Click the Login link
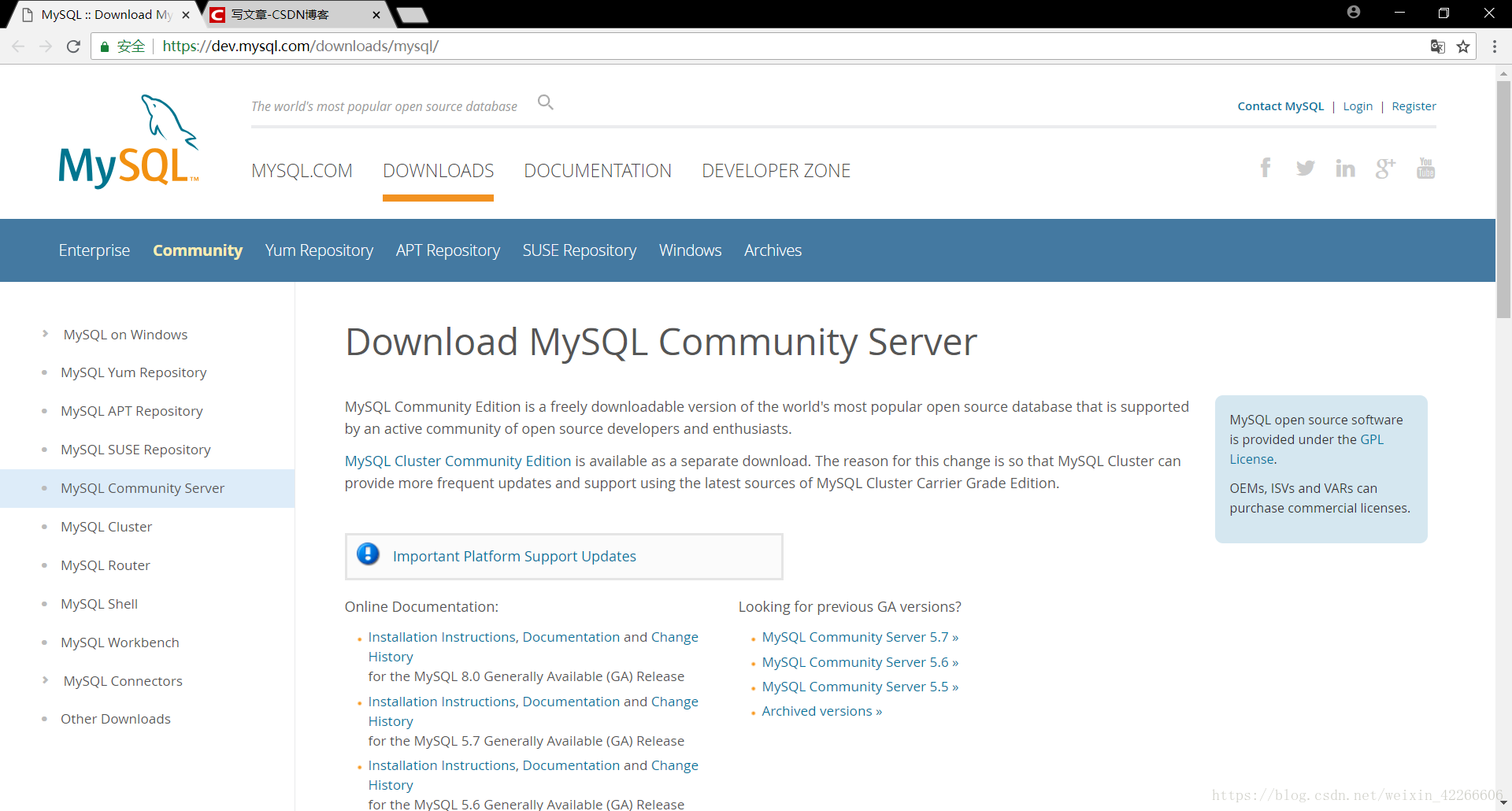 1358,106
